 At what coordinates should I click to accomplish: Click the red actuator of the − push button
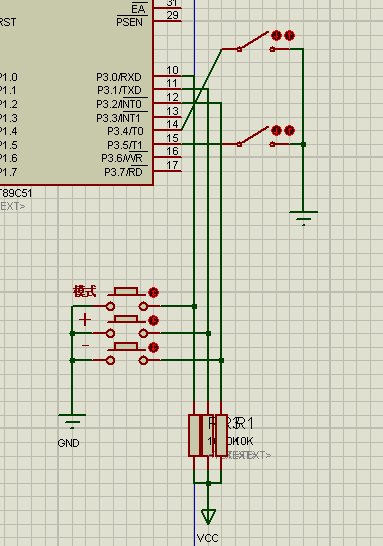click(154, 348)
